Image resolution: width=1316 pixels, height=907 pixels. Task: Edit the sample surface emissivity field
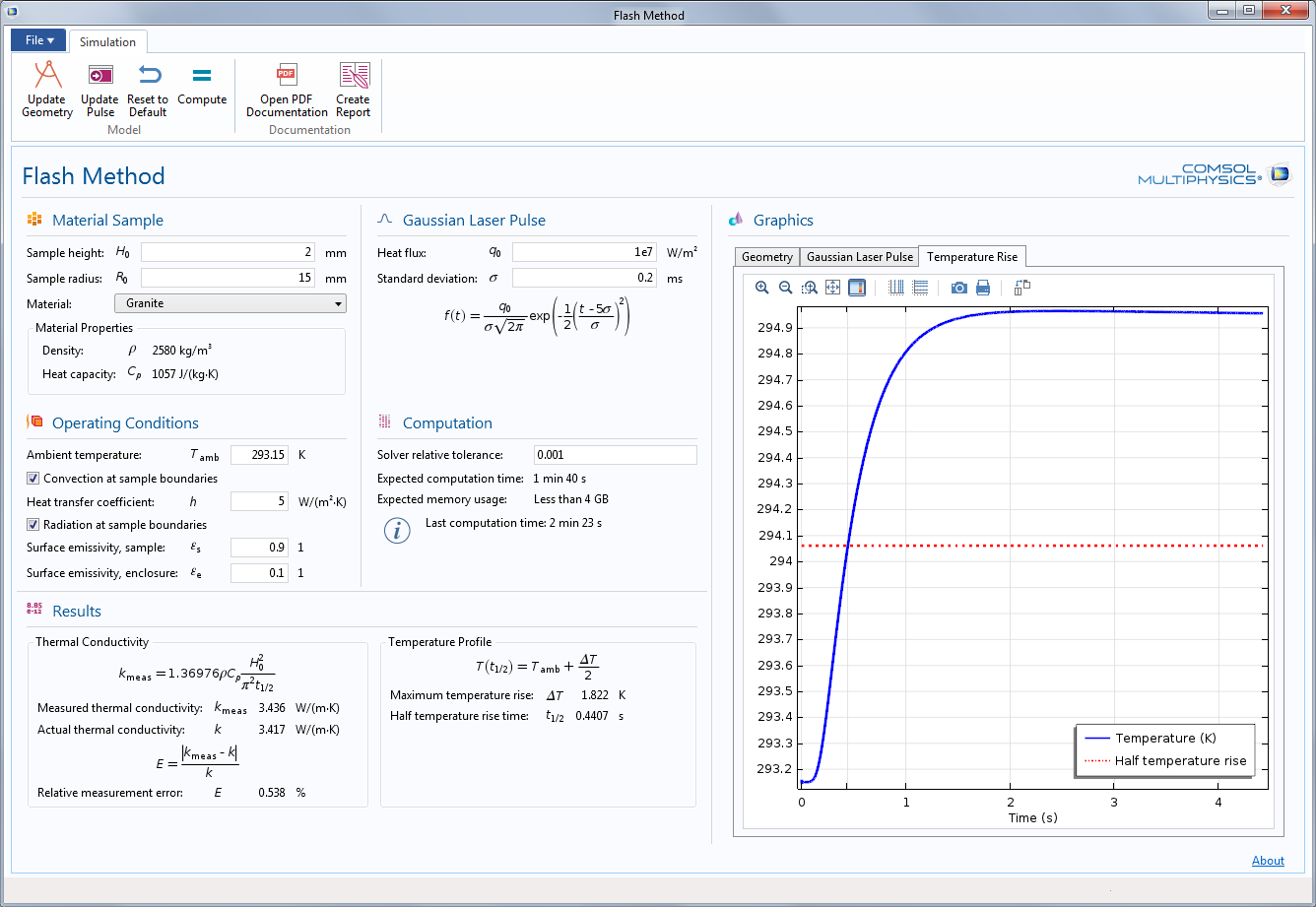pos(259,547)
